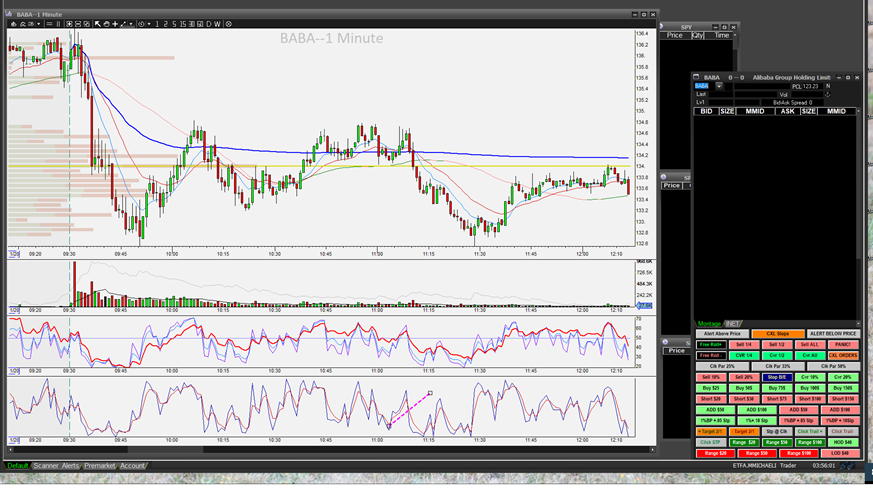Click the blue Stop B/E button
Viewport: 873px width, 489px height.
pyautogui.click(x=777, y=377)
